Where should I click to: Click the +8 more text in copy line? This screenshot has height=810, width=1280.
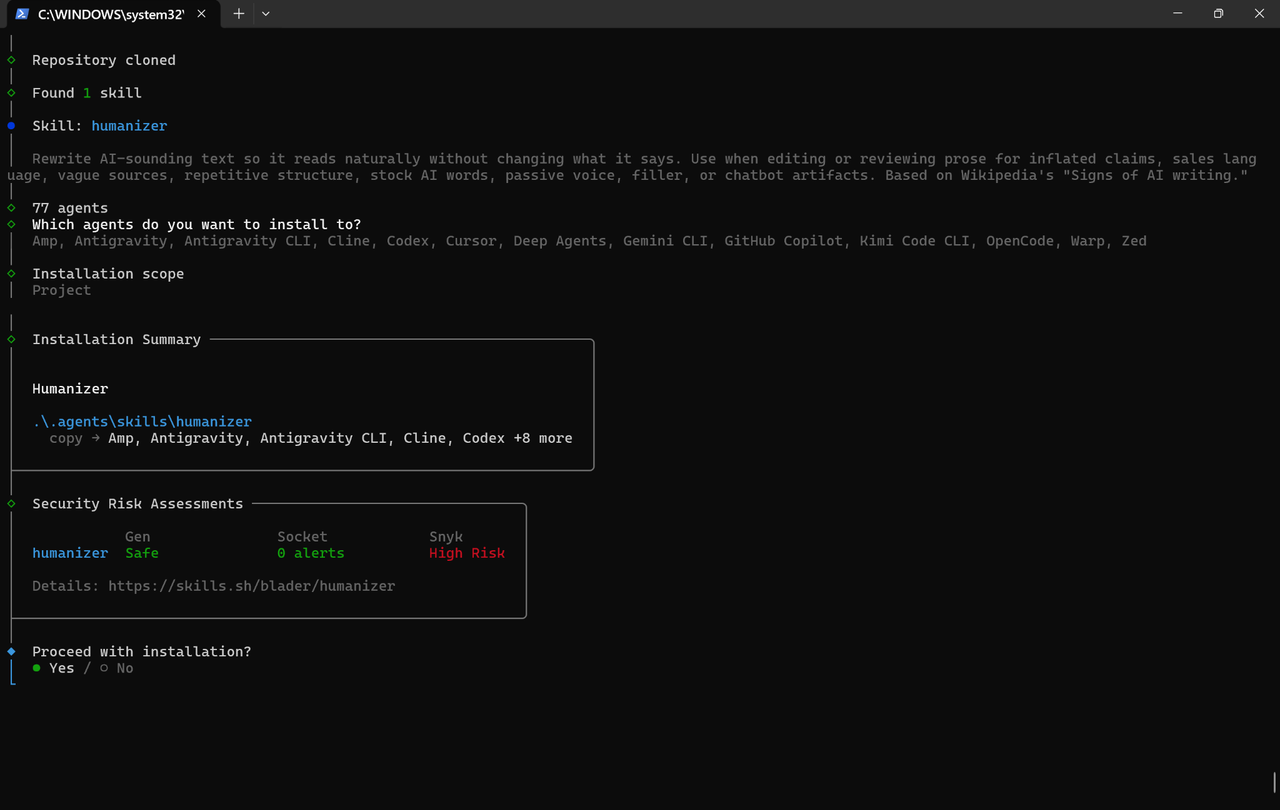click(543, 438)
